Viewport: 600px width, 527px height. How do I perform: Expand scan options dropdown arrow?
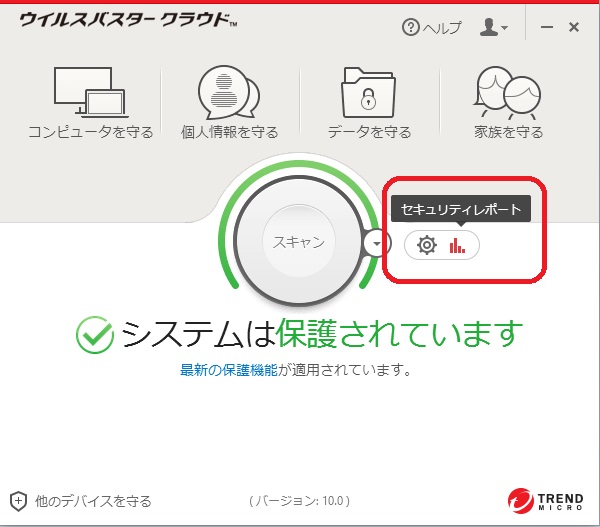click(x=377, y=243)
